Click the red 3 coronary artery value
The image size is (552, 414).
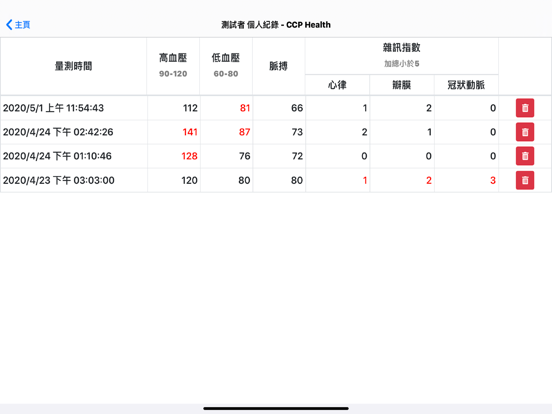(493, 180)
